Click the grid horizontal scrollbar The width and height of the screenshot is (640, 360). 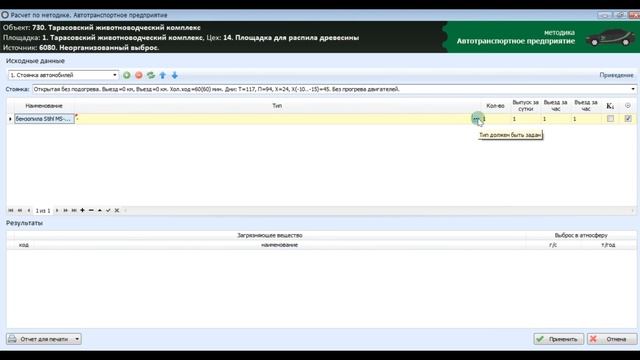pos(379,210)
